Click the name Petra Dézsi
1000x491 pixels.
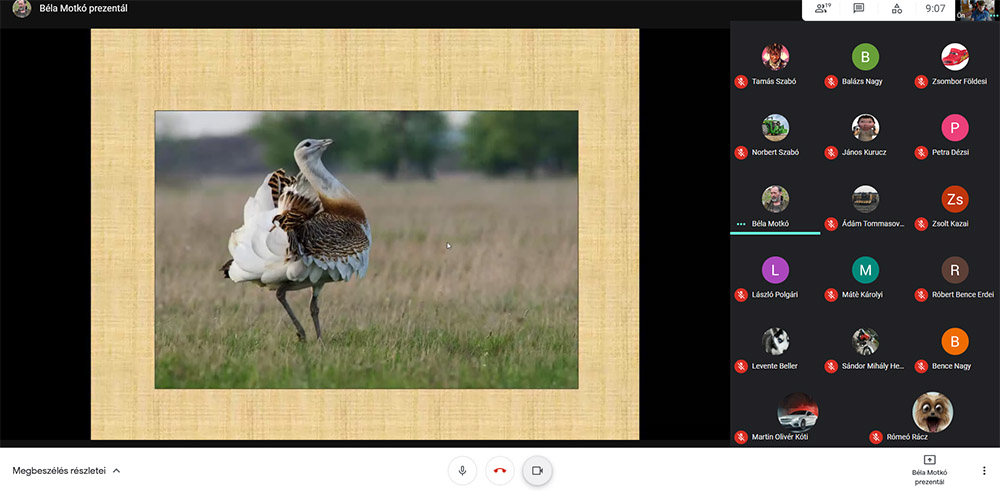point(951,152)
